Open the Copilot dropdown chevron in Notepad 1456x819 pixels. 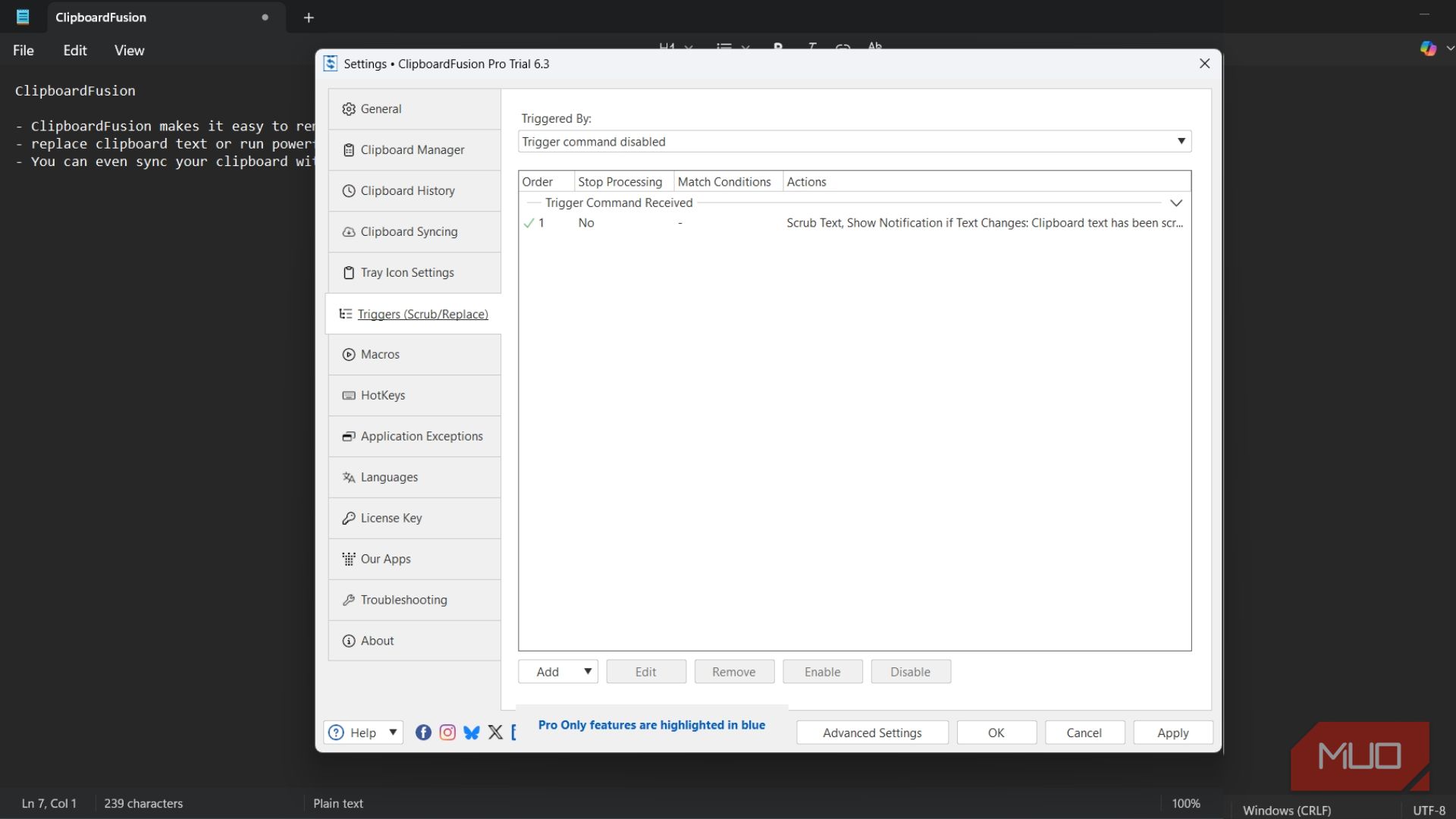click(1449, 49)
